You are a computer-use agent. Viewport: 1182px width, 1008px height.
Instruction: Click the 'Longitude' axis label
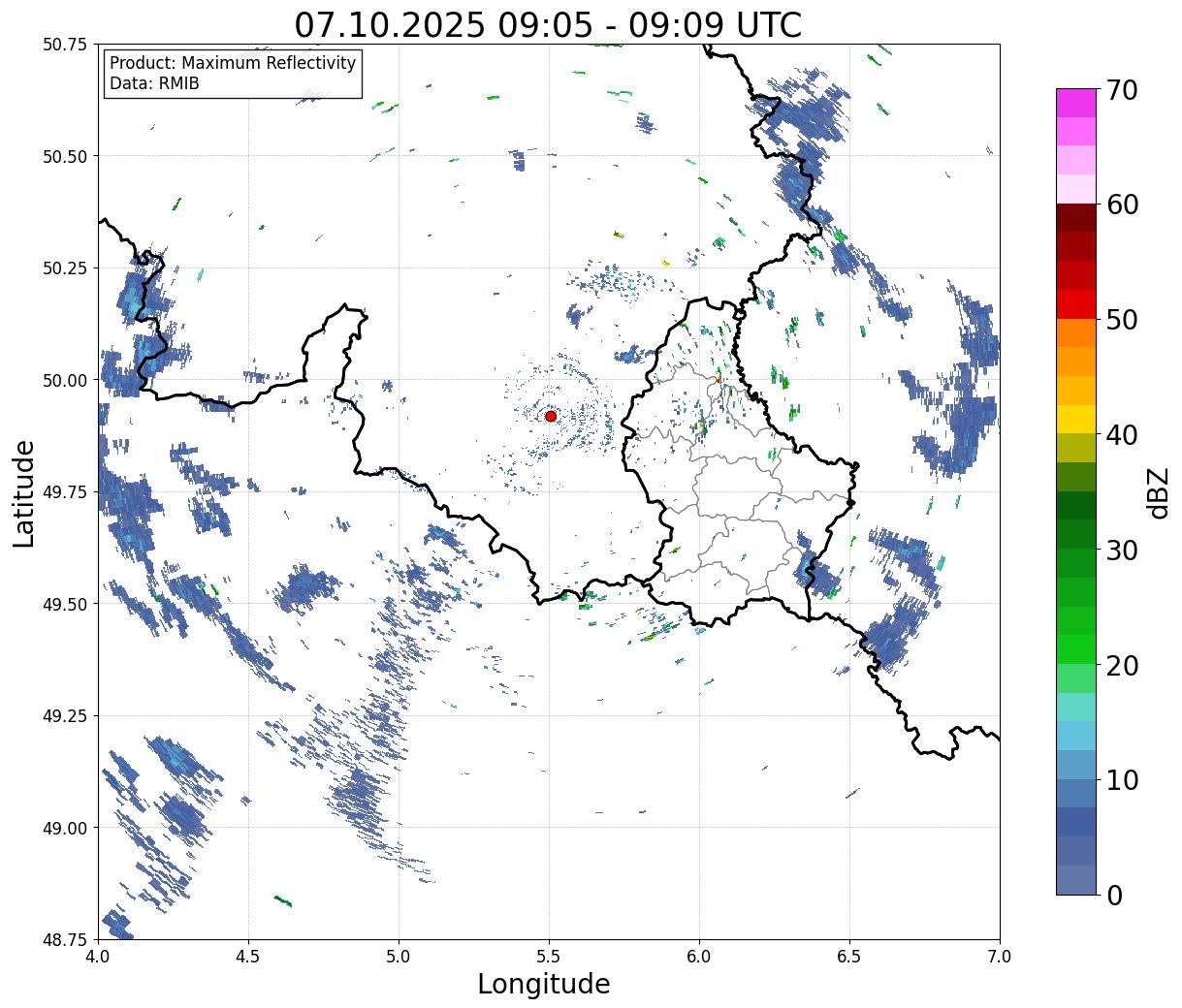point(544,984)
